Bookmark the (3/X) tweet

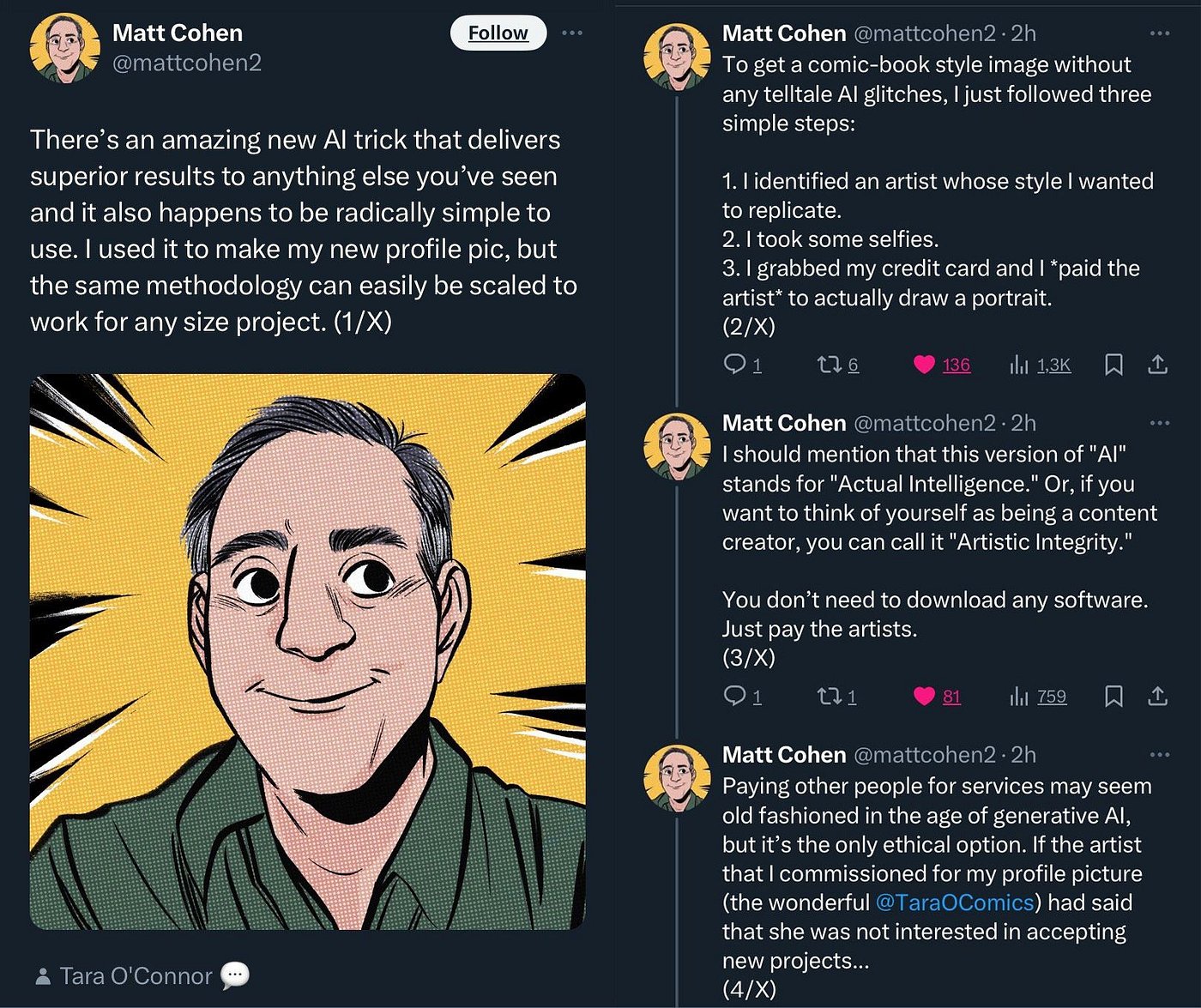(1113, 696)
